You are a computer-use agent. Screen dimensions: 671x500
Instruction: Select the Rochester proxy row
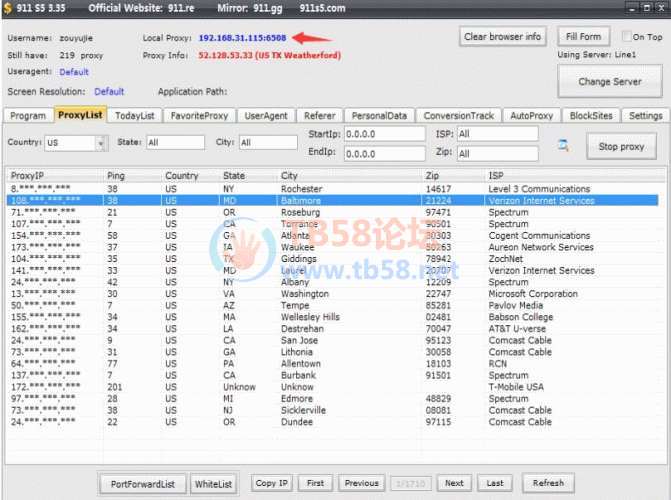(x=333, y=189)
